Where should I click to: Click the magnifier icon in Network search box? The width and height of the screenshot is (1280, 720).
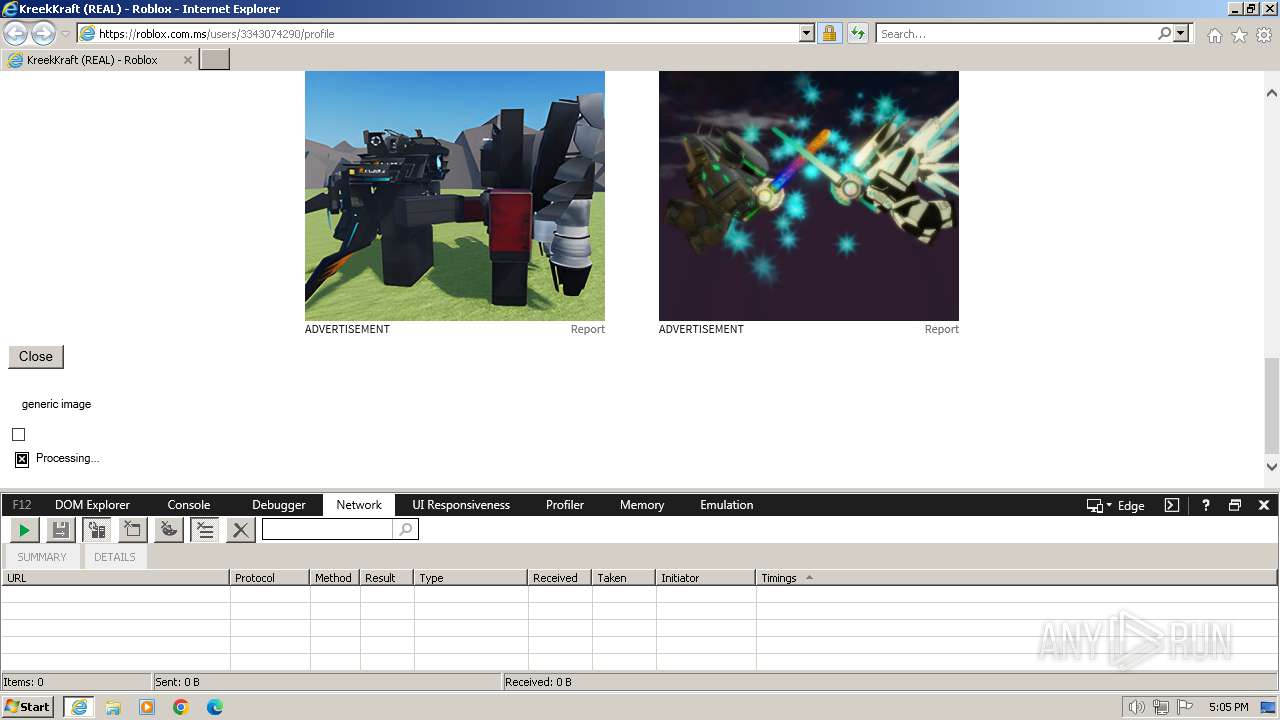pyautogui.click(x=405, y=530)
